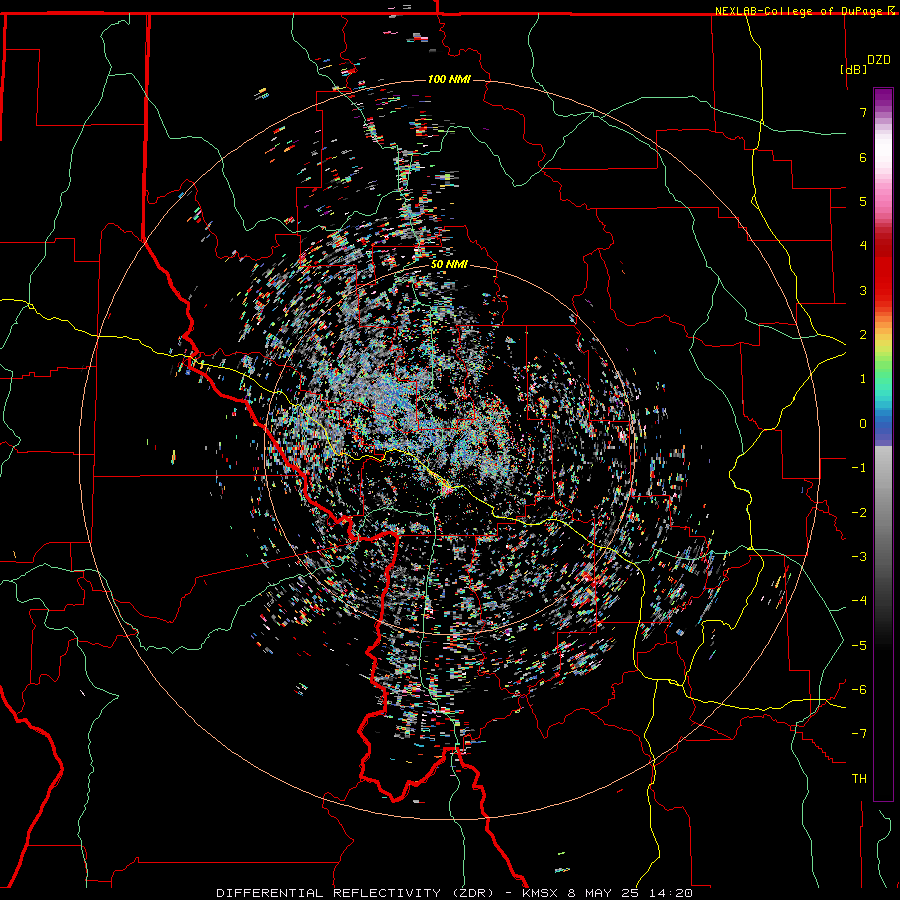Click the "[dB]" units label
Image resolution: width=900 pixels, height=900 pixels.
click(854, 69)
